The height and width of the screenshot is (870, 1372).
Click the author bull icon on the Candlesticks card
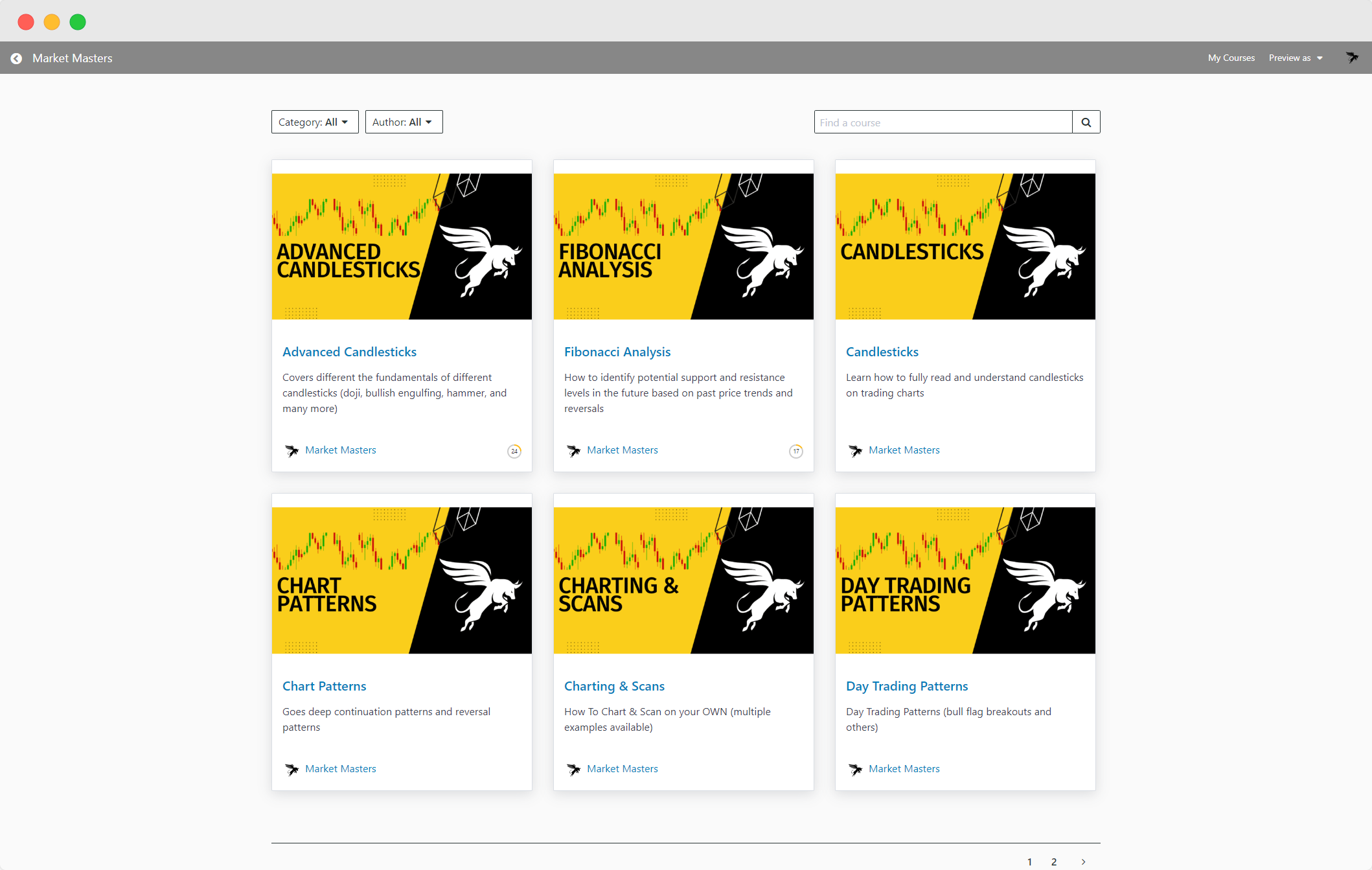(x=855, y=451)
